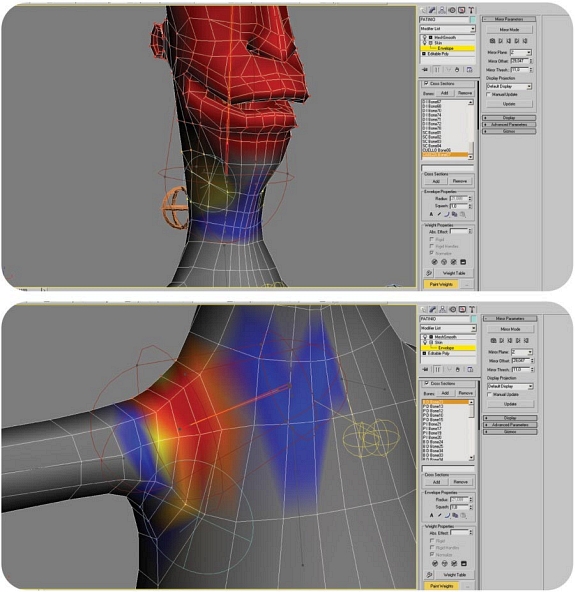The height and width of the screenshot is (592, 575).
Task: Click the Display tab icon in the shoulder-view panel
Action: (x=462, y=310)
